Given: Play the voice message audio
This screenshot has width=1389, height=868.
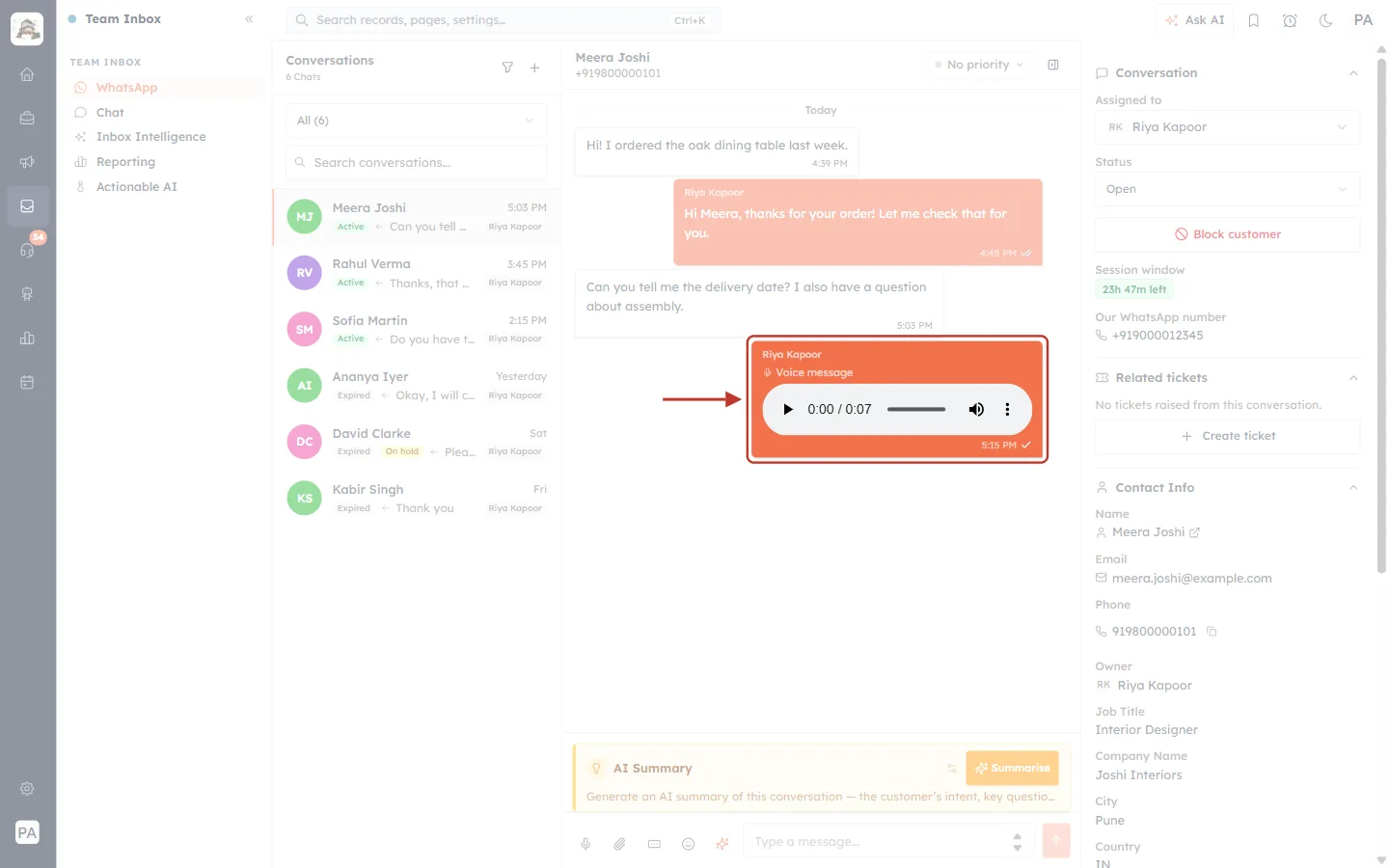Looking at the screenshot, I should point(788,409).
